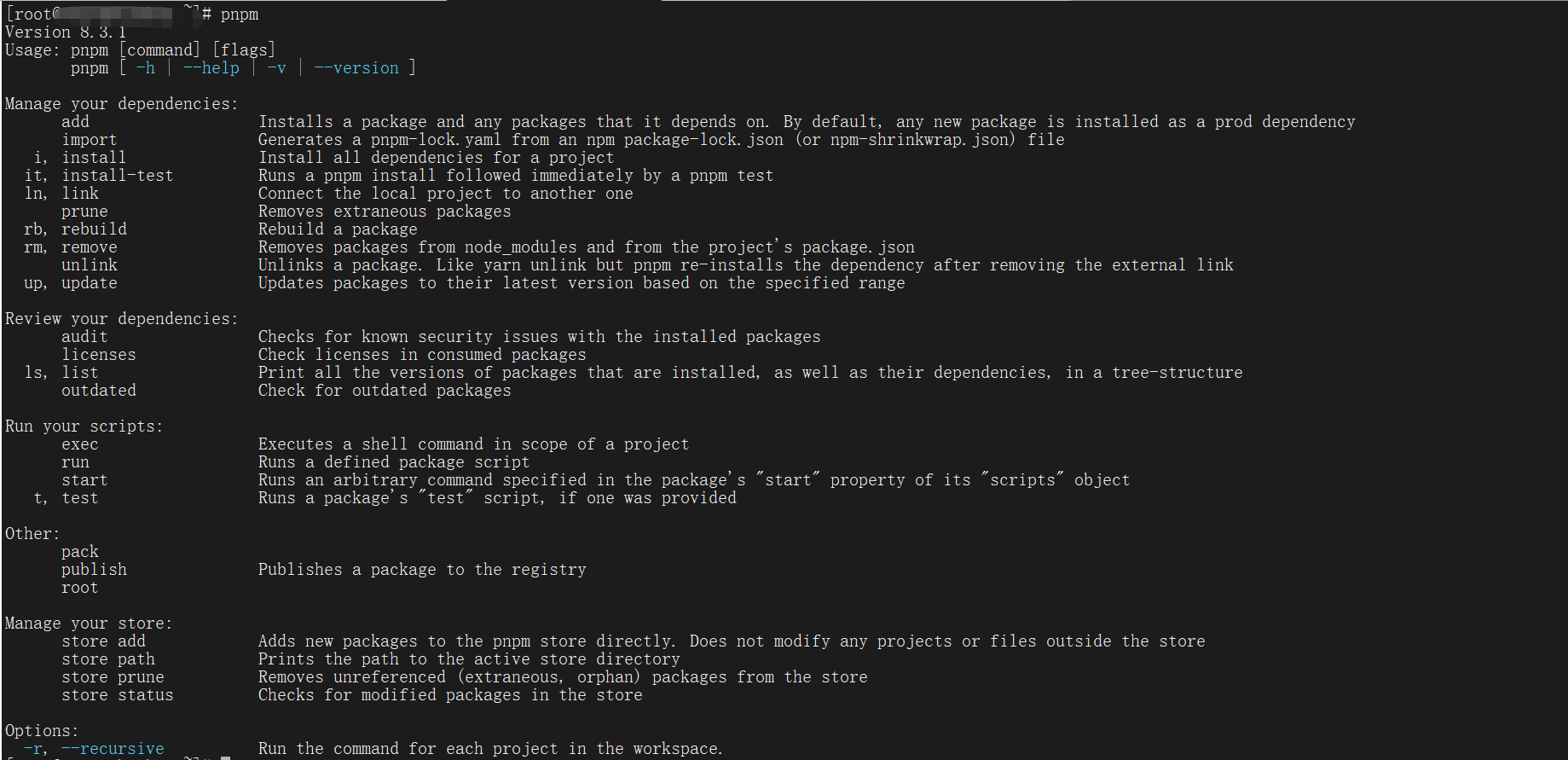Click the 'audit' command name
This screenshot has height=760, width=1568.
pyautogui.click(x=84, y=337)
